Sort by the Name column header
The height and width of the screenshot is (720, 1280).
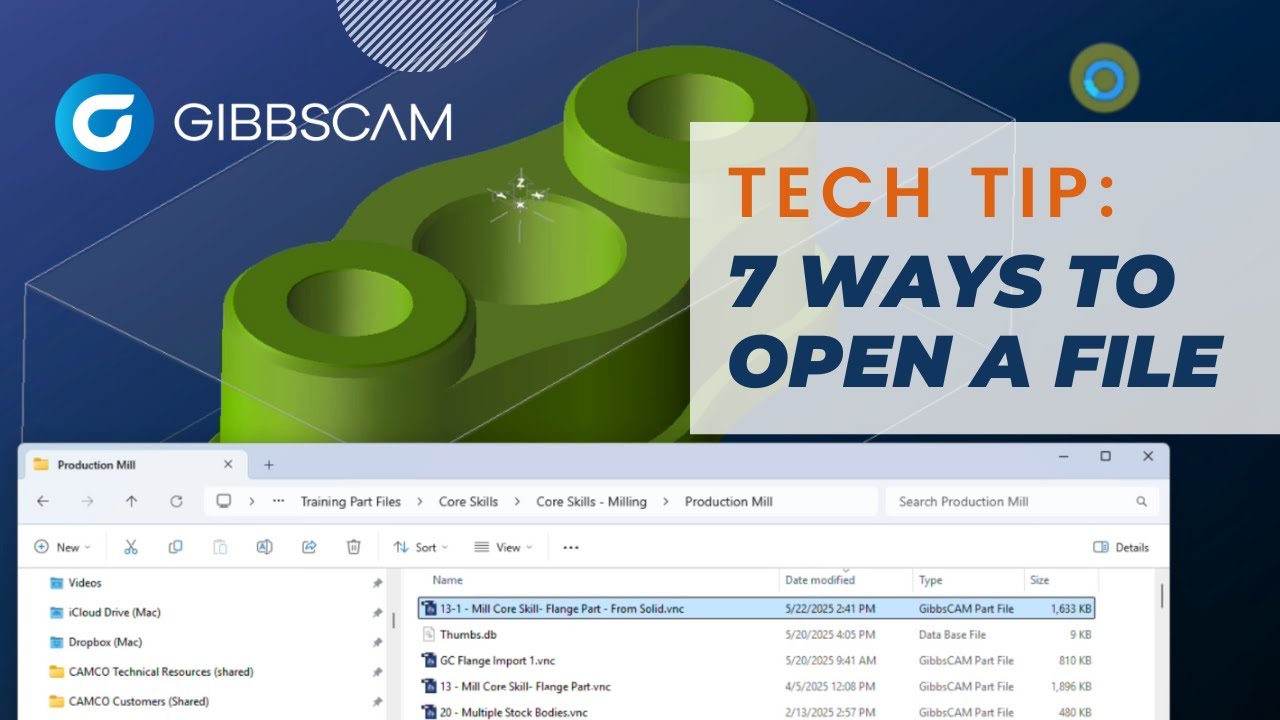coord(448,580)
